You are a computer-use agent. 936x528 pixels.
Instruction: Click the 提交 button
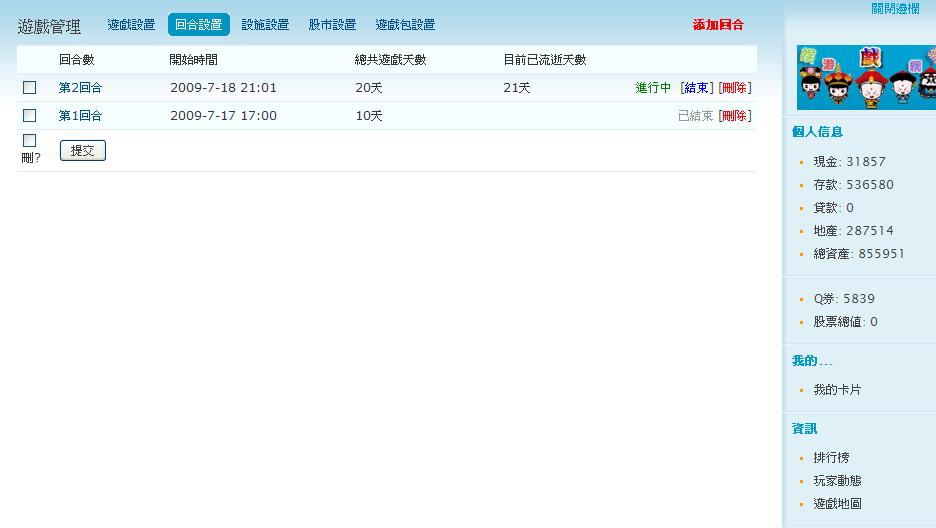[x=83, y=150]
